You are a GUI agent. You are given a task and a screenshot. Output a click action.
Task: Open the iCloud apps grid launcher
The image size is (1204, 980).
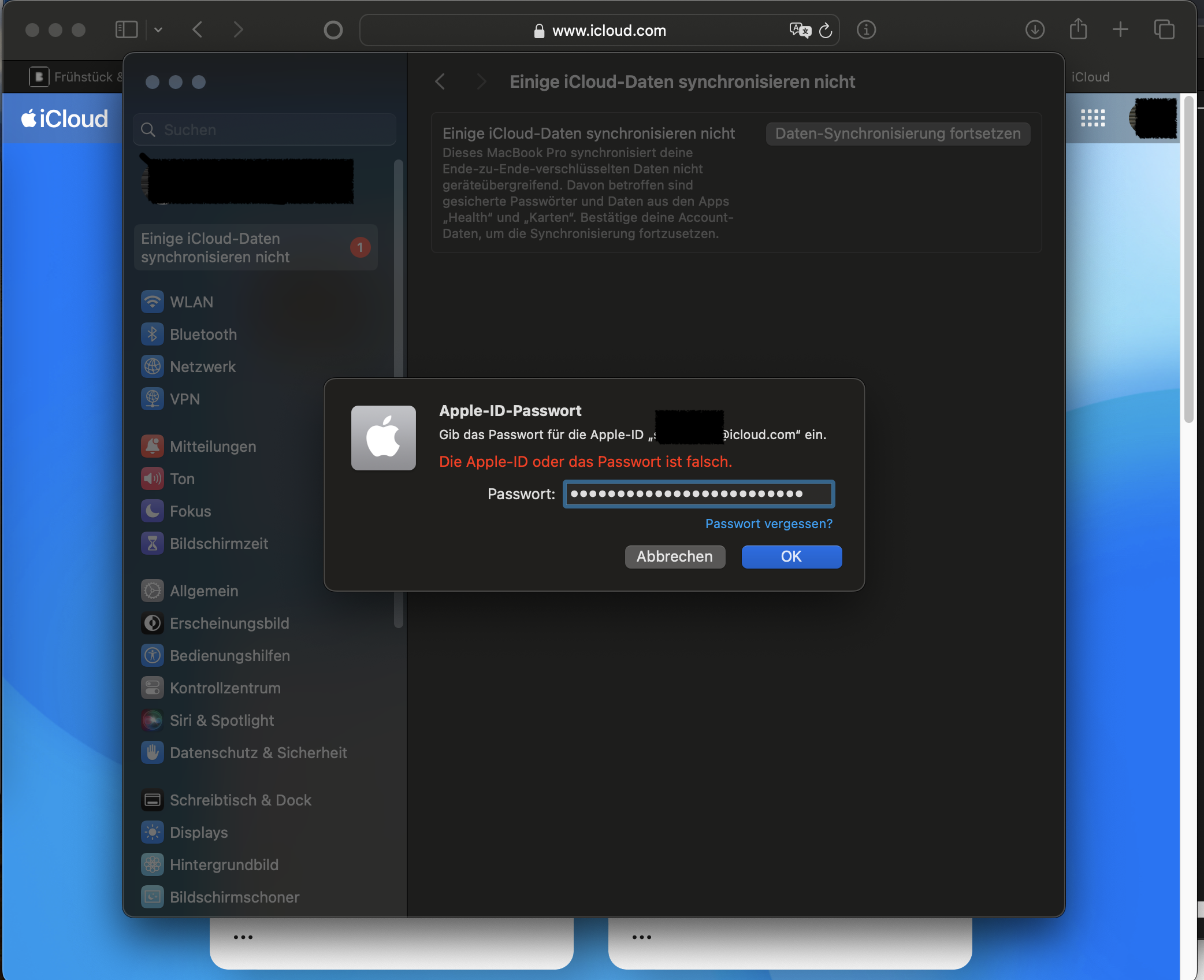[x=1092, y=118]
